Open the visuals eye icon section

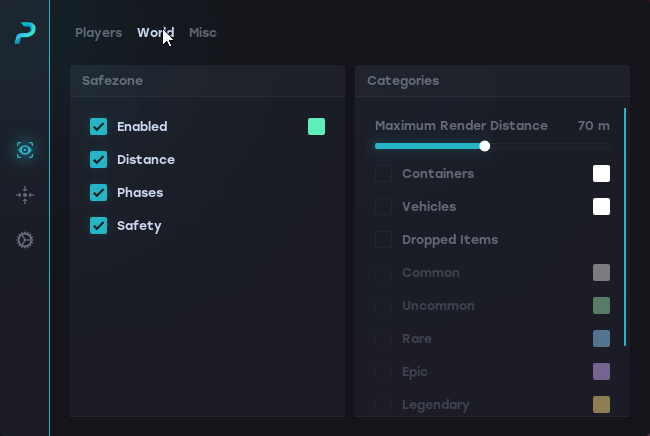pyautogui.click(x=25, y=150)
